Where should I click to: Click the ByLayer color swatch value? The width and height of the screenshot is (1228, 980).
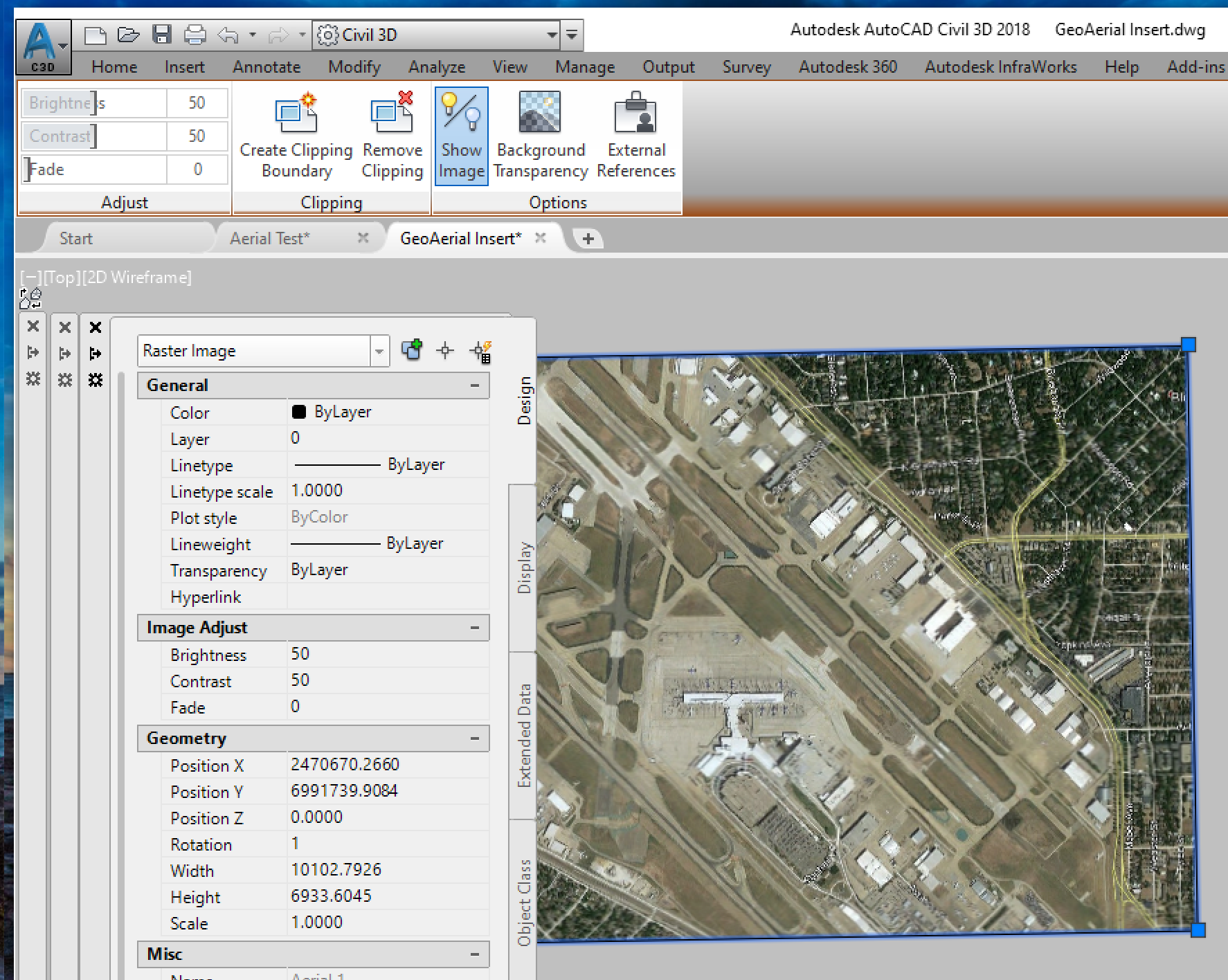click(x=299, y=412)
